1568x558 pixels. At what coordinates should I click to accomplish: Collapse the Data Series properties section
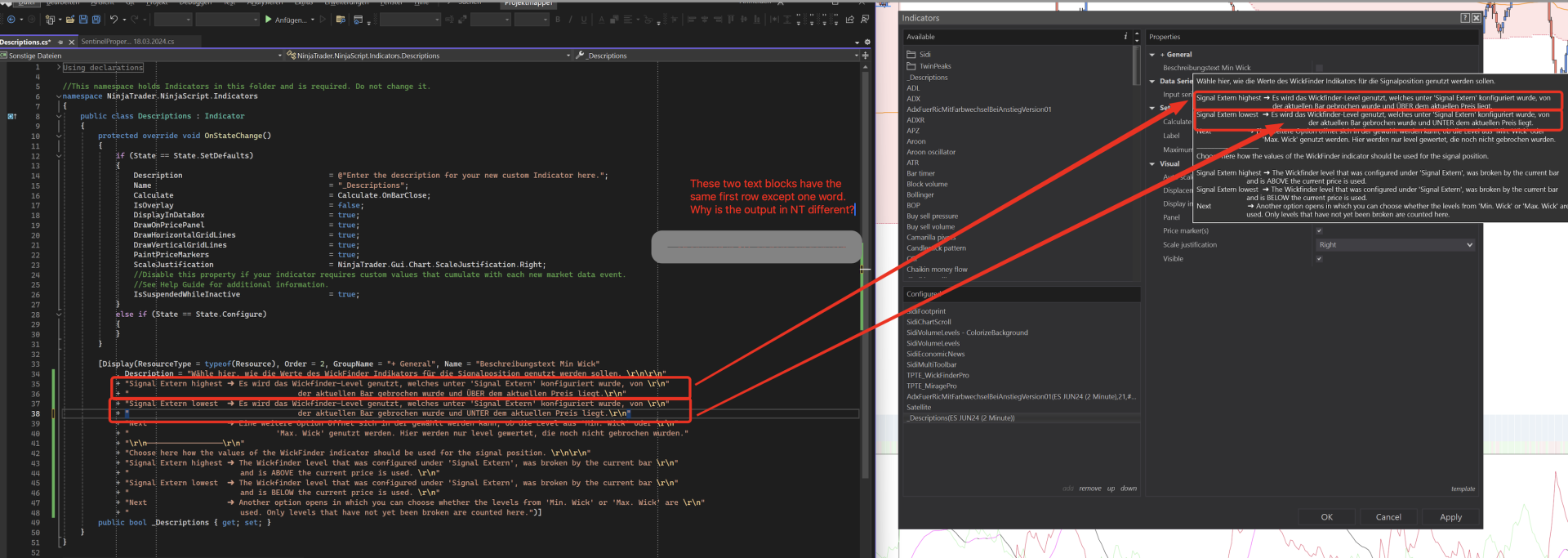[1152, 81]
